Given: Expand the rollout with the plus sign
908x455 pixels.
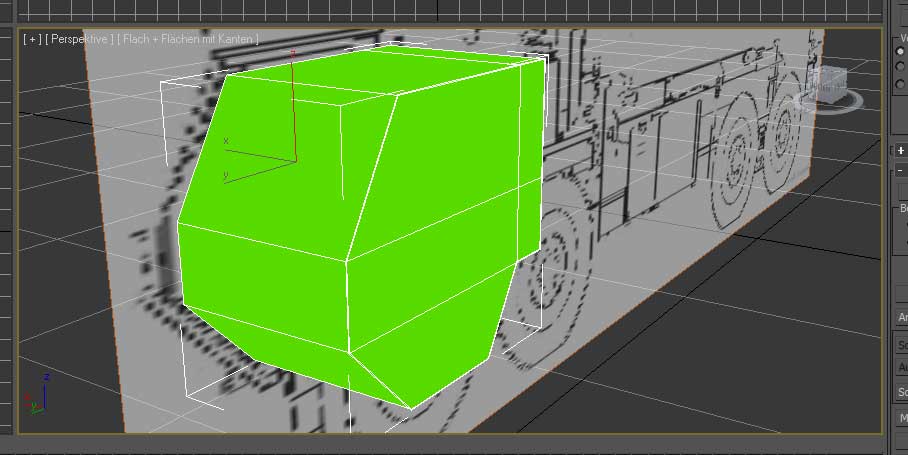Looking at the screenshot, I should (x=900, y=150).
